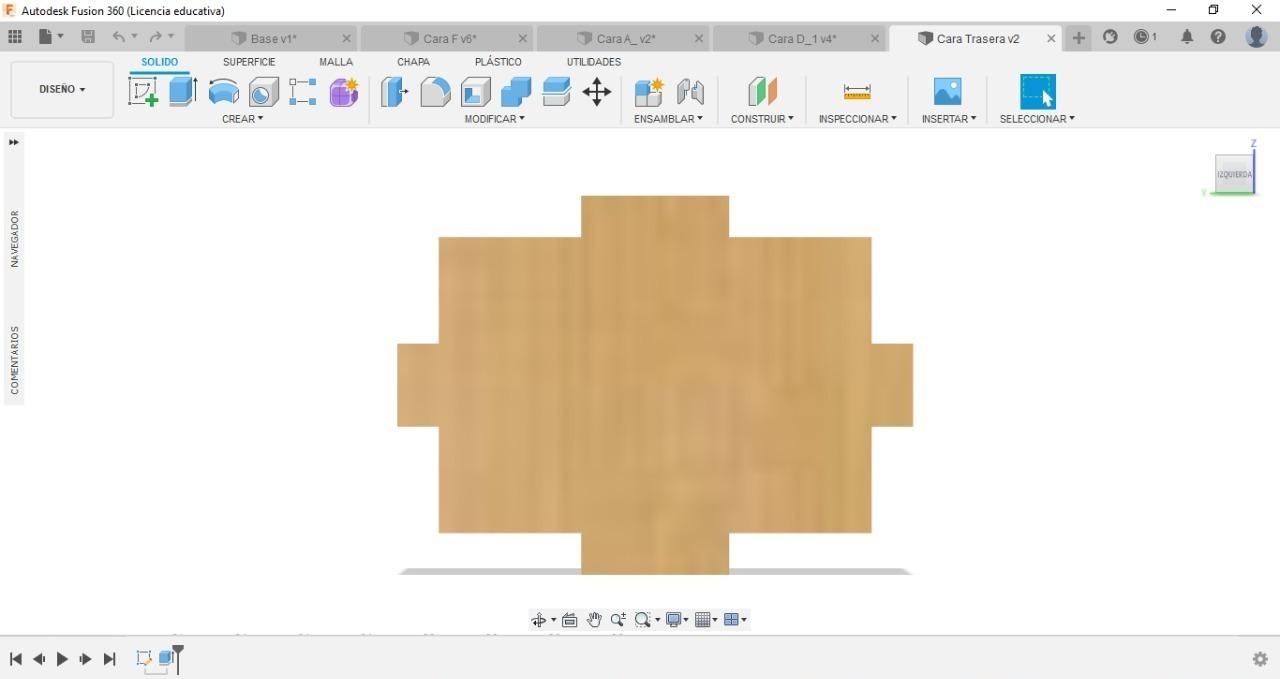Select the Rectangular Pattern tool

click(303, 92)
